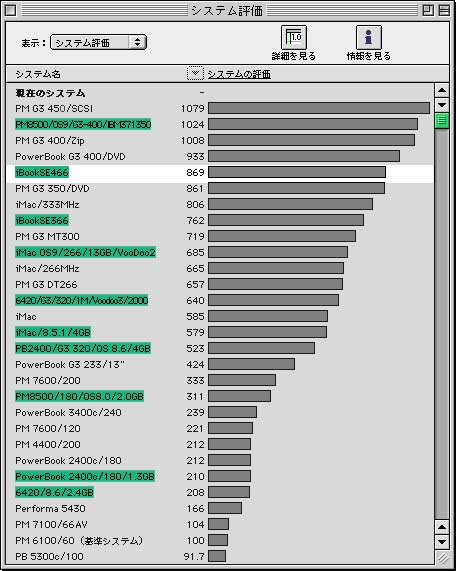Toggle sort order arrow beside システムの評価
The height and width of the screenshot is (571, 456).
(195, 74)
